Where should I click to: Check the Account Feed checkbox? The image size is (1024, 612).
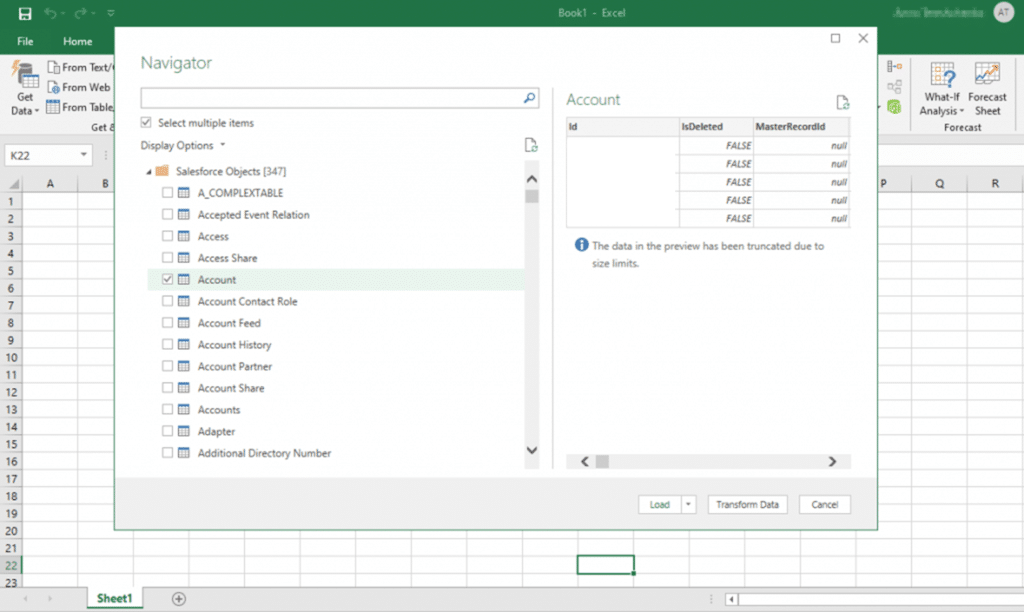167,323
